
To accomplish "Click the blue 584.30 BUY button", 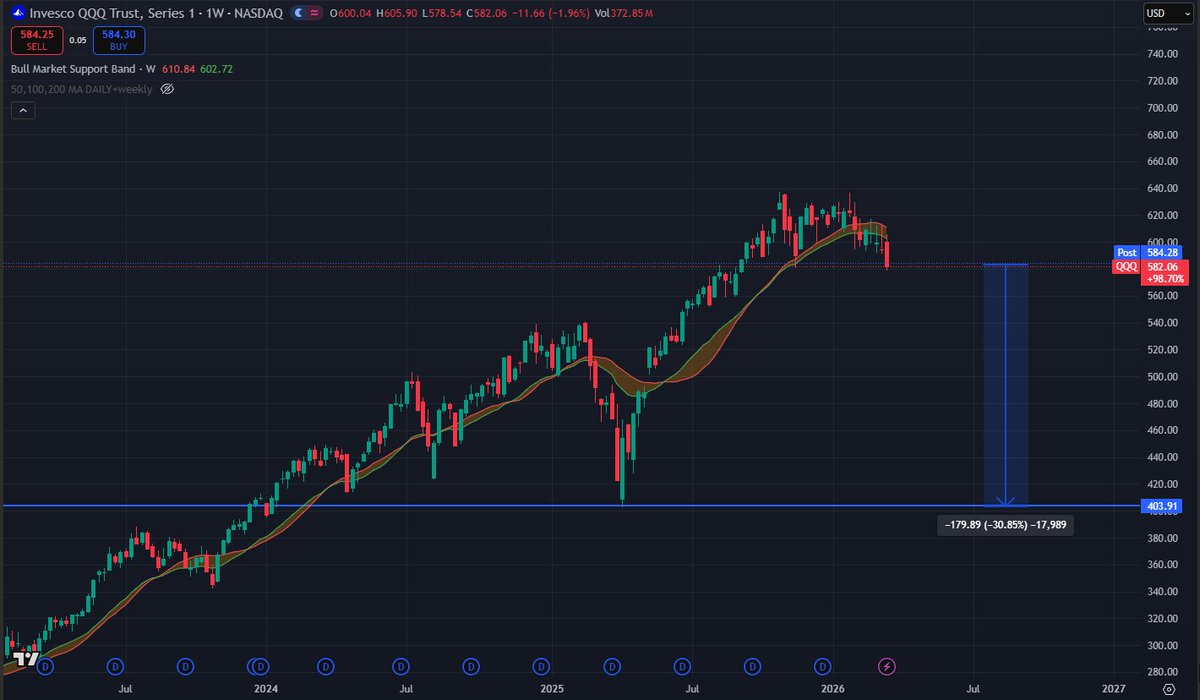I will coord(119,40).
